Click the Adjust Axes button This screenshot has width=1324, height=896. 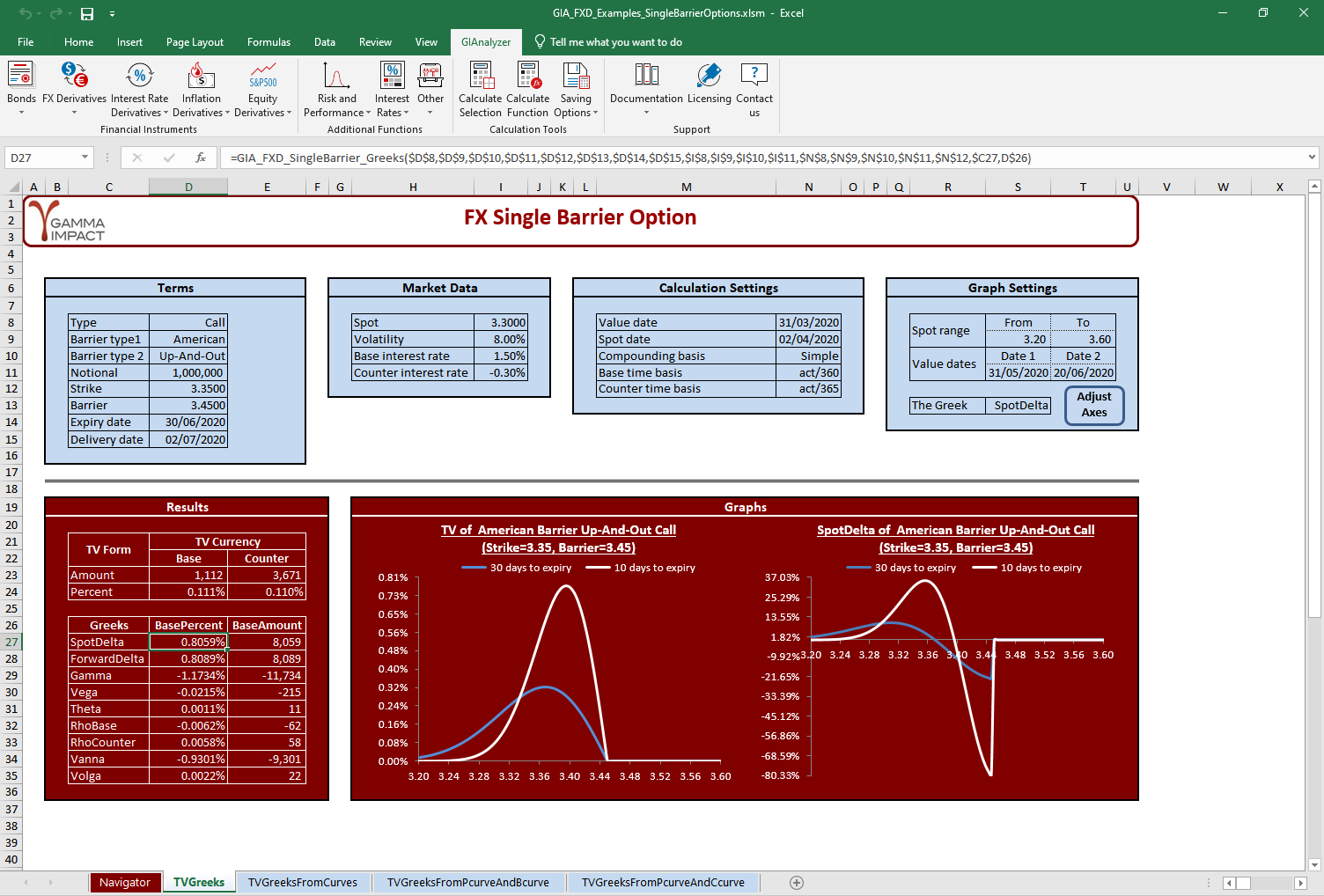tap(1094, 405)
